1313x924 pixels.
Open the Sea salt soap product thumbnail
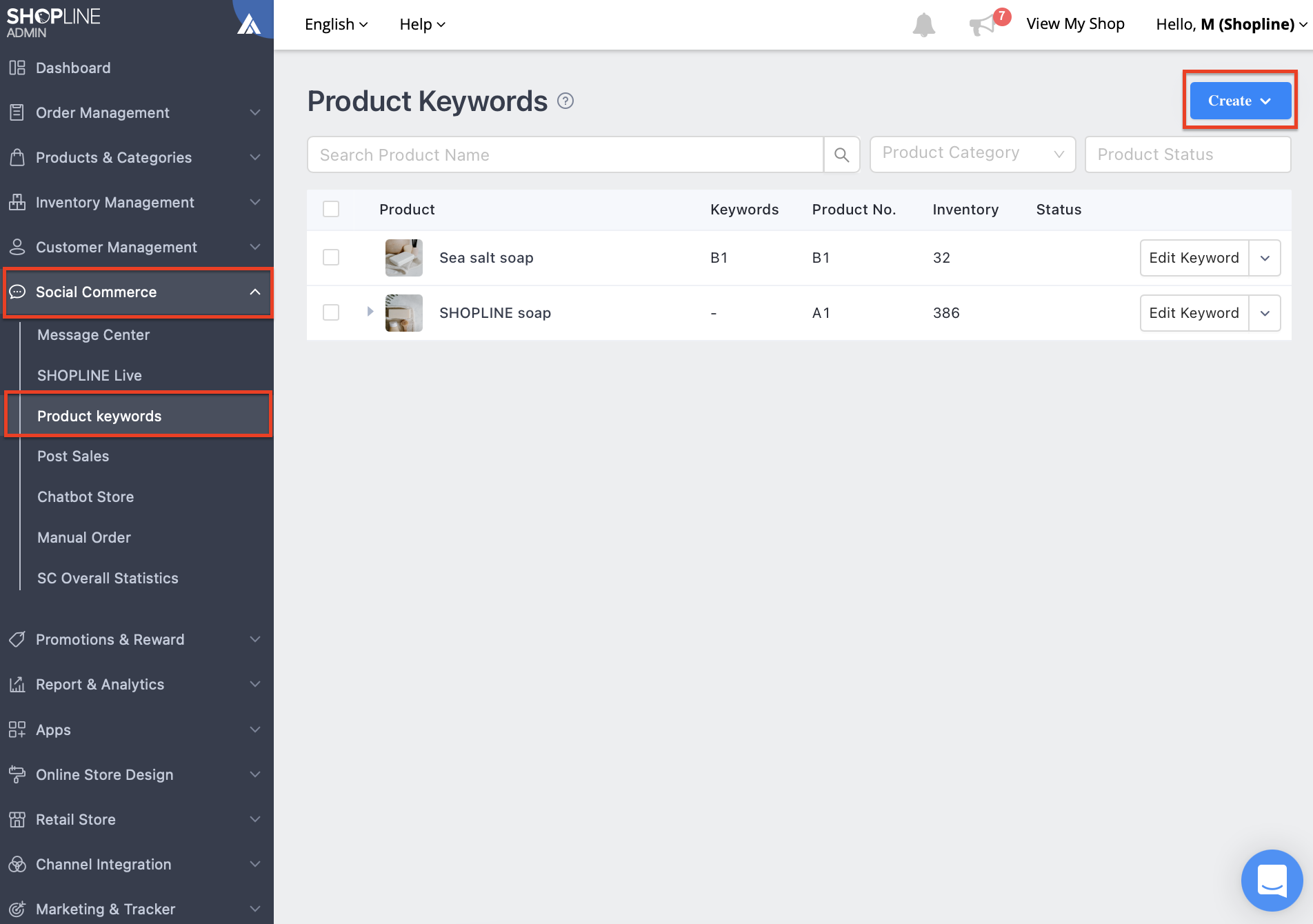coord(403,258)
